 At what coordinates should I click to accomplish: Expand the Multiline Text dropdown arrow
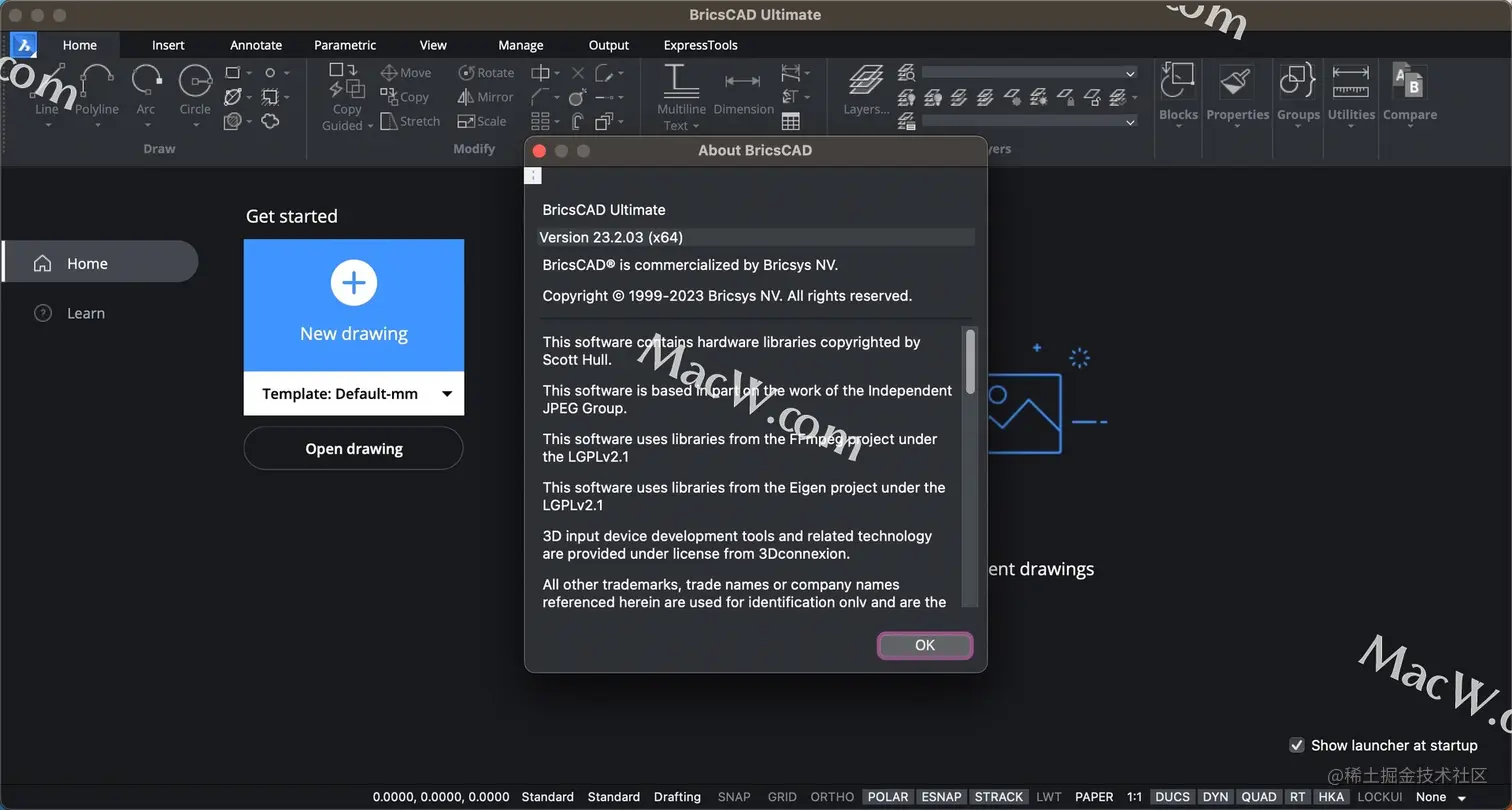click(x=696, y=126)
